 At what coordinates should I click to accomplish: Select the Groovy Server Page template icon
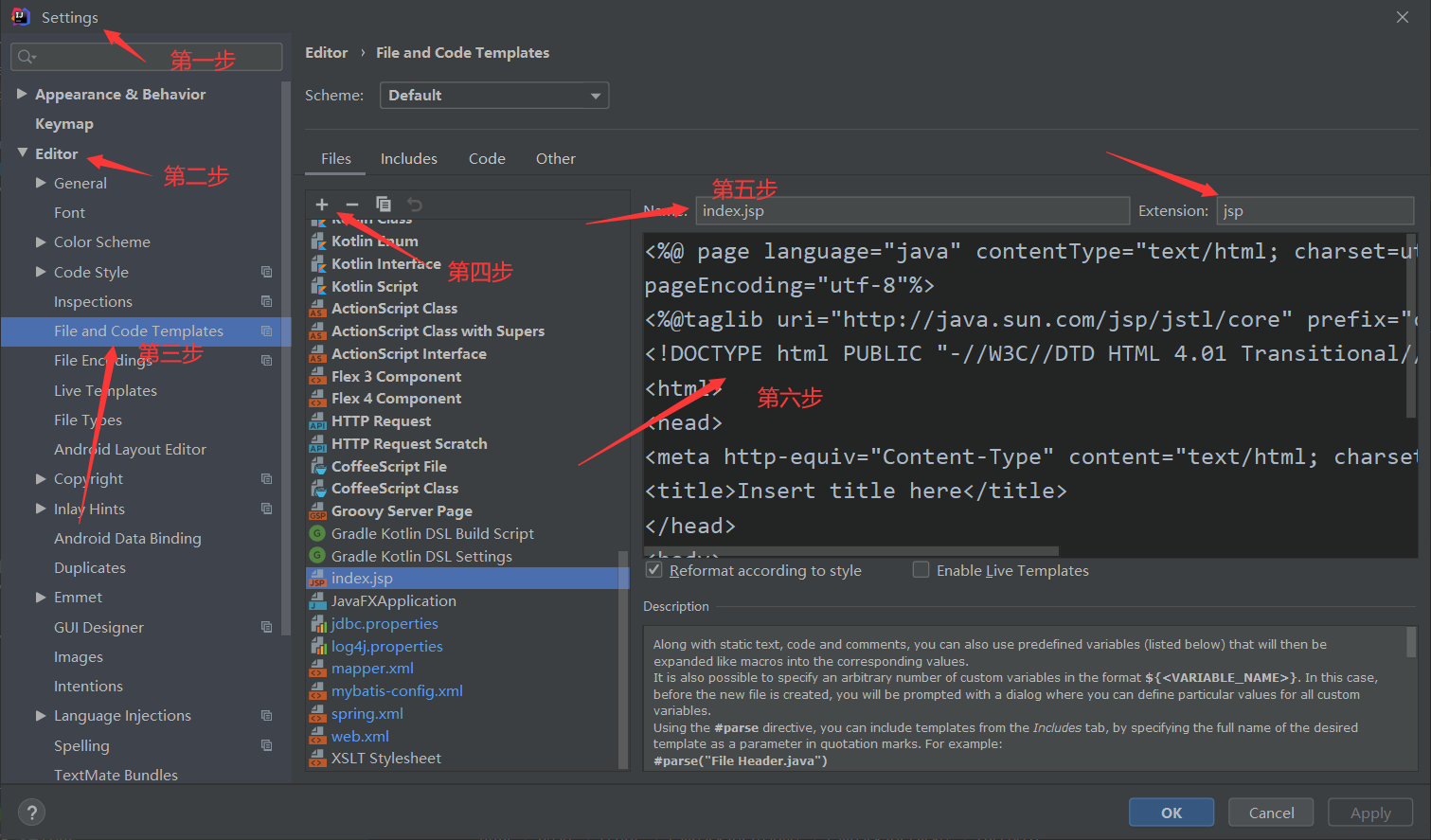tap(318, 510)
